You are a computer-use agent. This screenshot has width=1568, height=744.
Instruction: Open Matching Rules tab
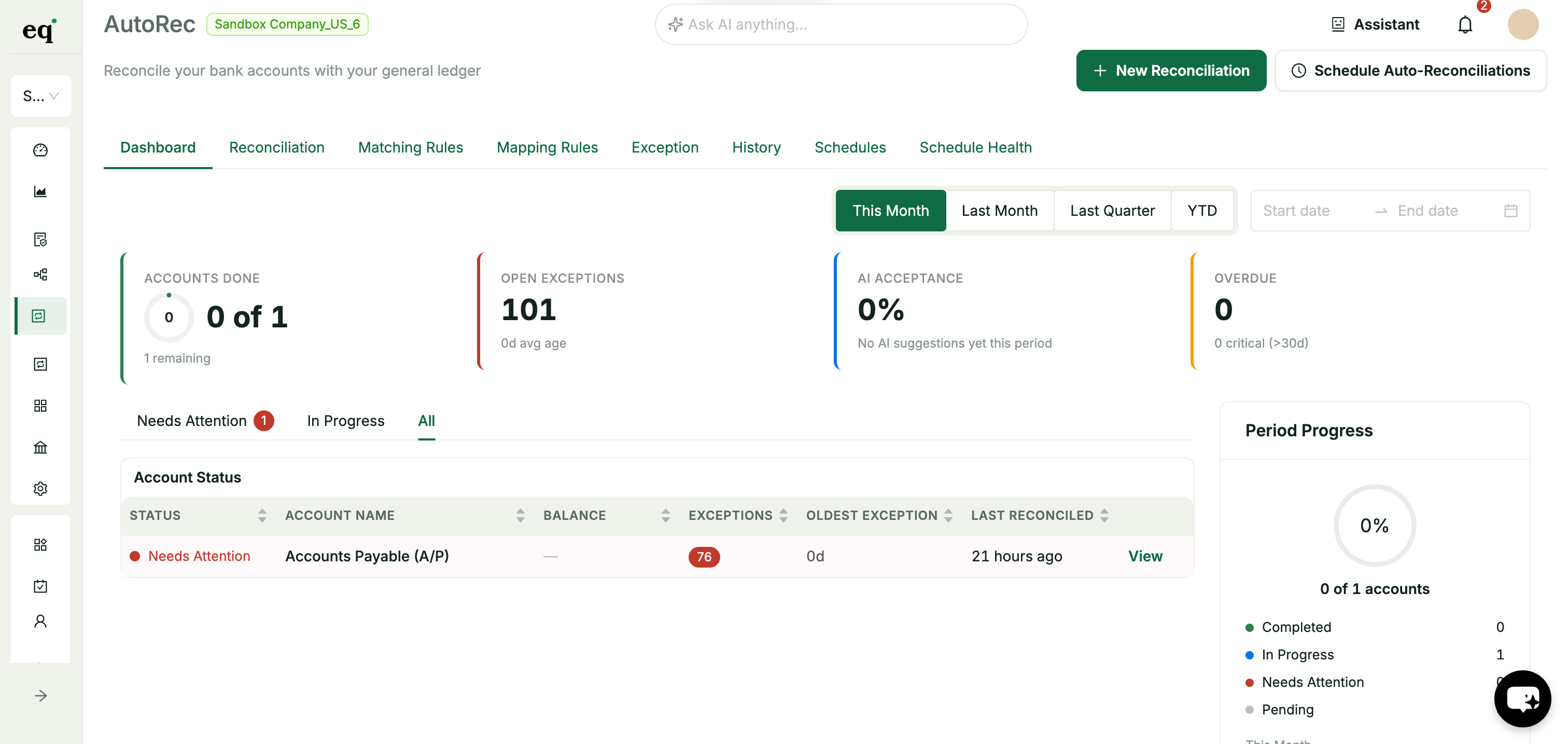tap(410, 147)
